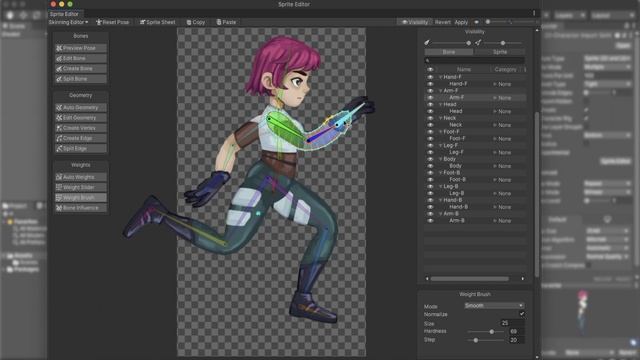This screenshot has width=640, height=360.
Task: Open the Skinning Editor dropdown
Action: [68, 22]
